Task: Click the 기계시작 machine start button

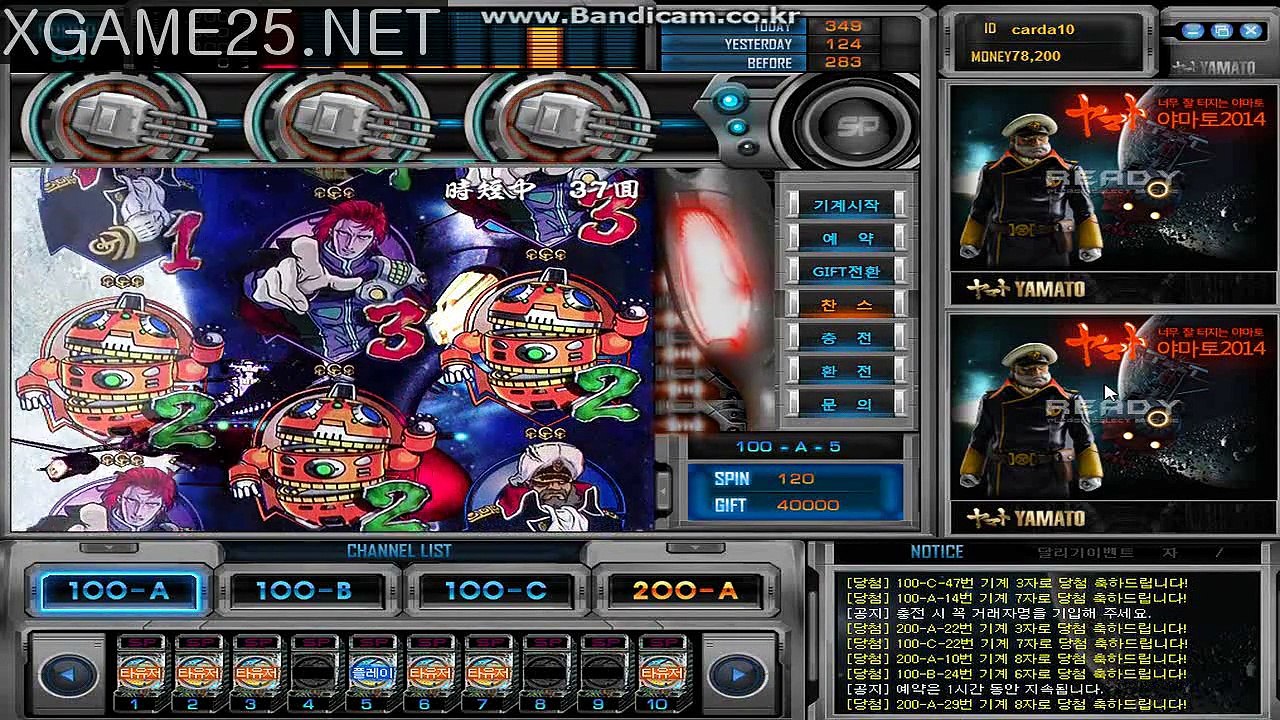Action: (846, 205)
